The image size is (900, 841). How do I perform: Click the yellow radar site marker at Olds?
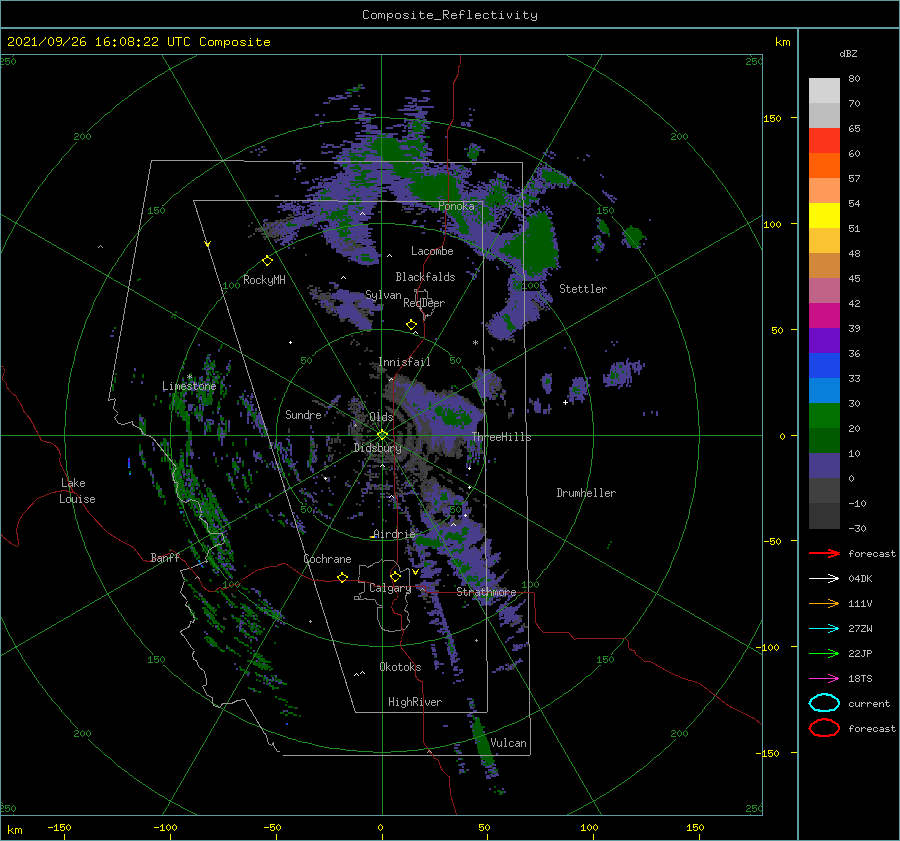[382, 435]
